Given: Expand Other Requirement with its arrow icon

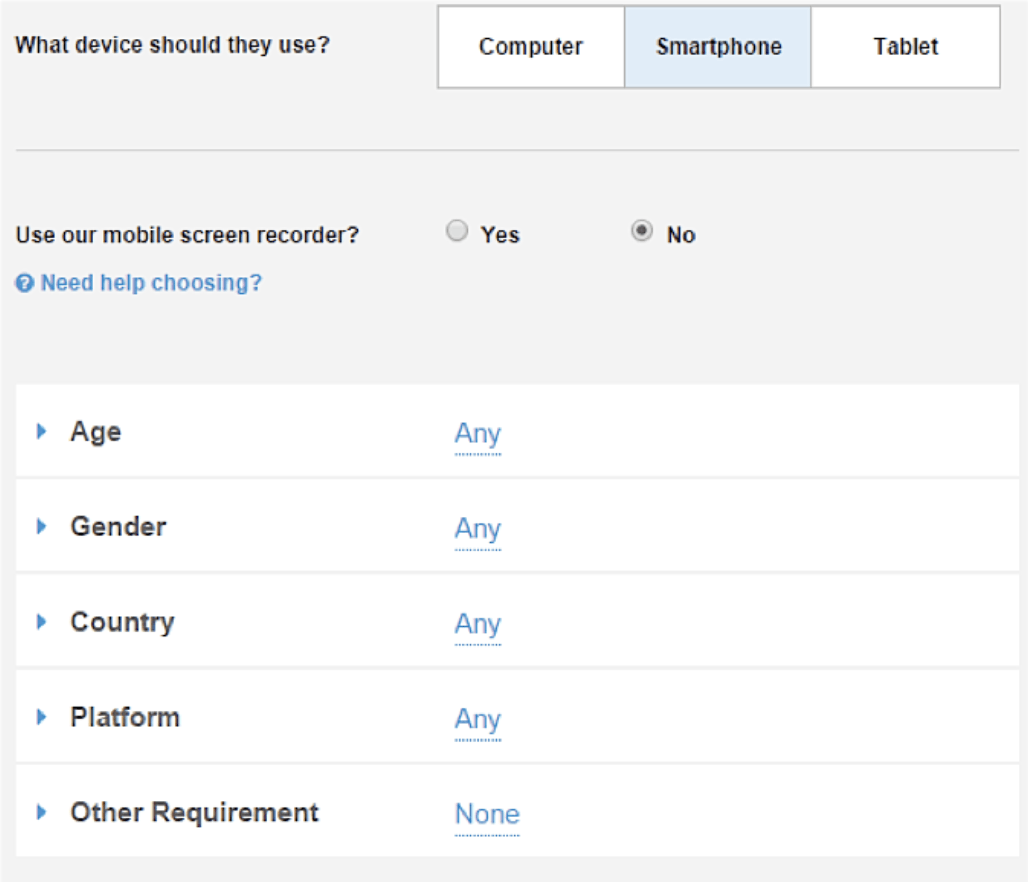Looking at the screenshot, I should pyautogui.click(x=42, y=812).
